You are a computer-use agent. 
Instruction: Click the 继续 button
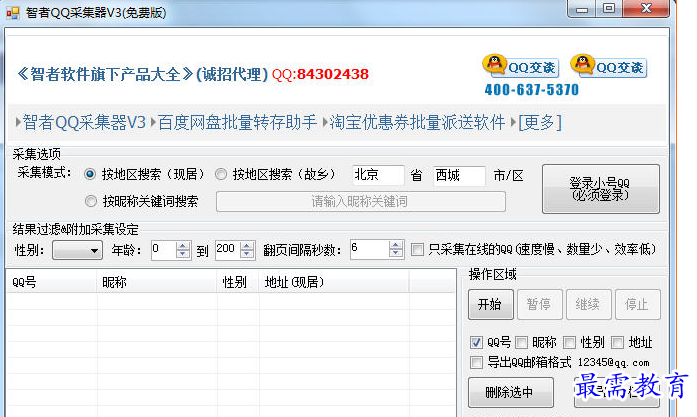589,305
